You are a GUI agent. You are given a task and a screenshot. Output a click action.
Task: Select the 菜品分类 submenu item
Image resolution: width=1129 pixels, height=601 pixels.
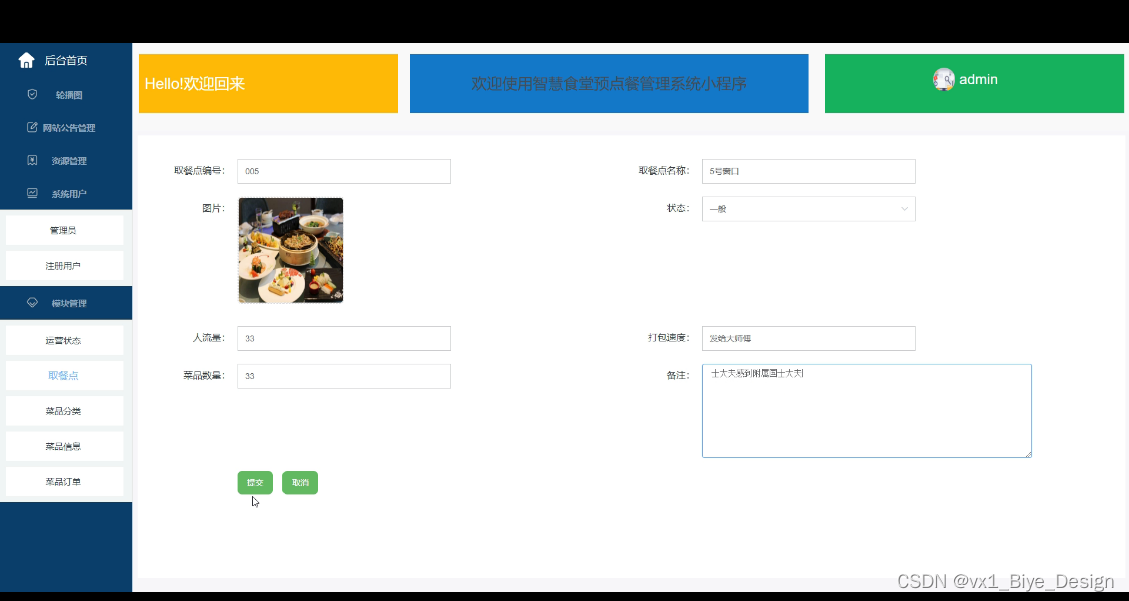(64, 411)
